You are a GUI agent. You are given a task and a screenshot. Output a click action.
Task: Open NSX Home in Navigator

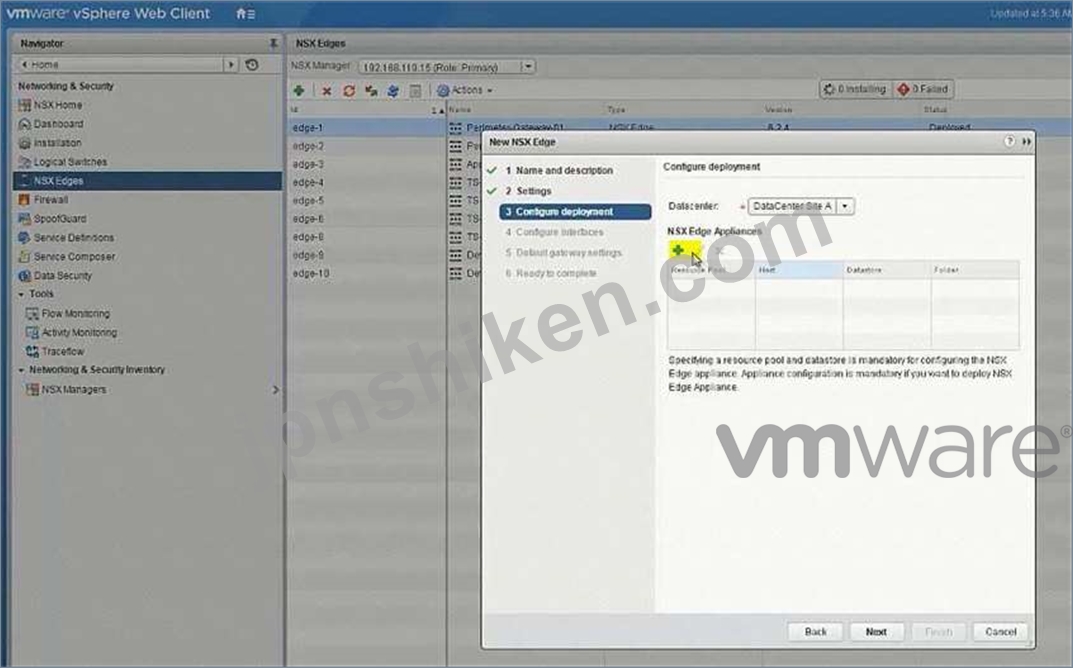coord(57,105)
